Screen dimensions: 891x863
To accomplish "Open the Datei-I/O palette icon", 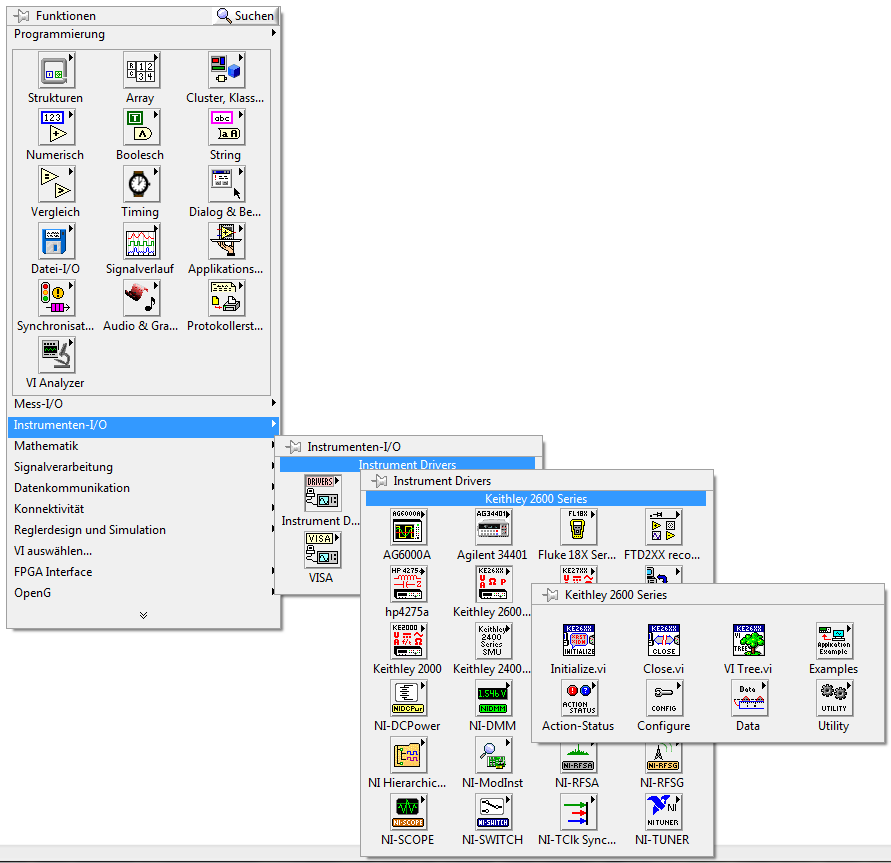I will 56,241.
